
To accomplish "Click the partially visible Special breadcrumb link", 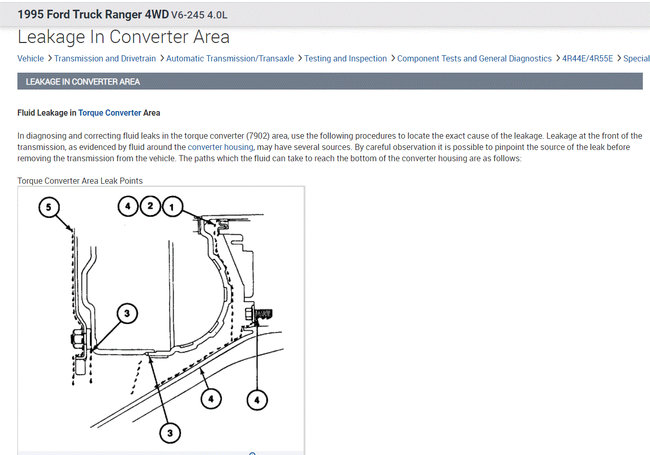I will tap(636, 58).
